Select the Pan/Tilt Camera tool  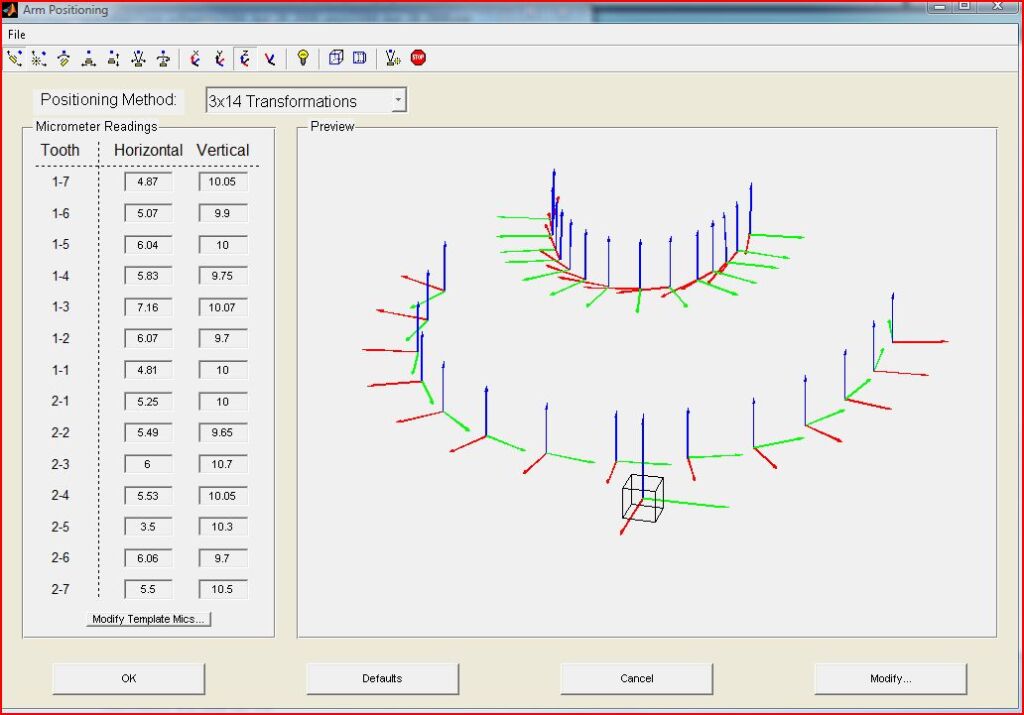pyautogui.click(x=64, y=59)
